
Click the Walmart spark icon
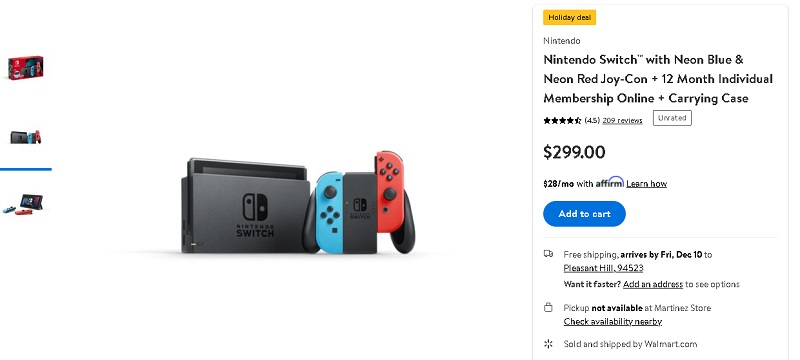pos(548,344)
